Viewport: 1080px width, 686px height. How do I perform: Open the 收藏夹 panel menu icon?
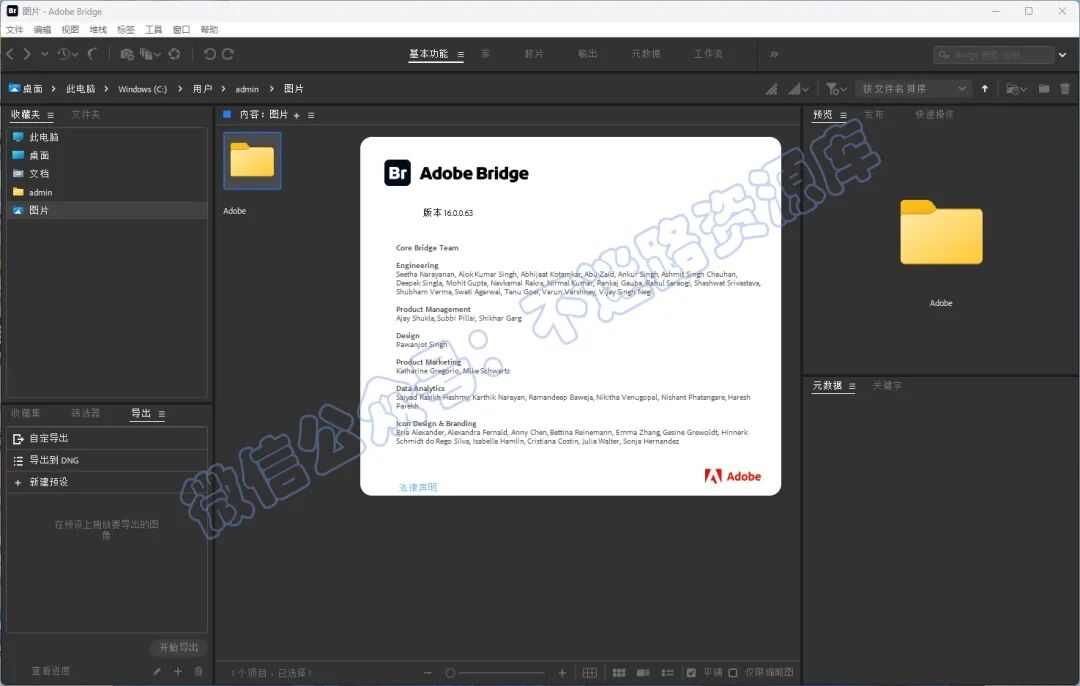(50, 115)
